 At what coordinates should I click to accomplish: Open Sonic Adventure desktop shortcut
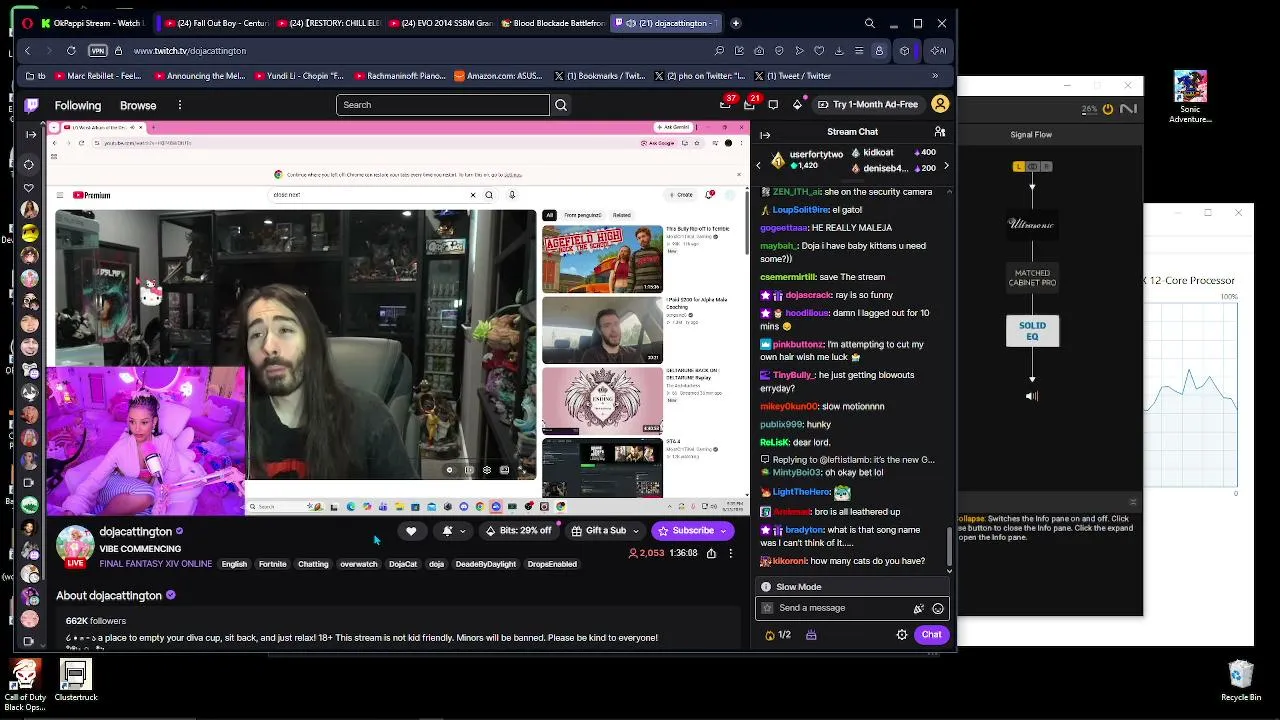tap(1190, 98)
